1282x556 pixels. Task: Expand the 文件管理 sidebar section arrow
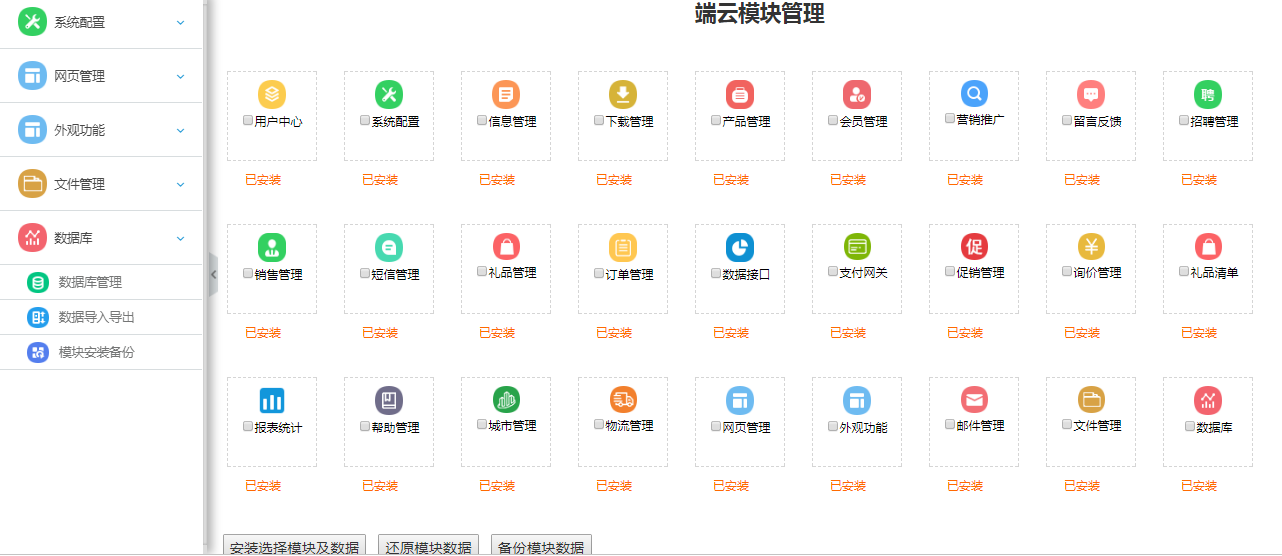click(x=181, y=184)
